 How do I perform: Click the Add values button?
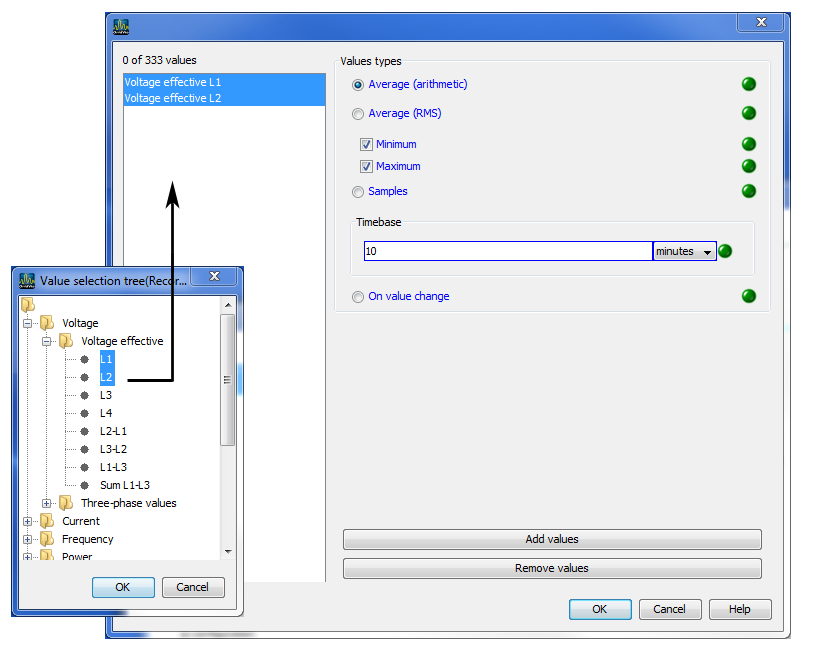pos(552,540)
